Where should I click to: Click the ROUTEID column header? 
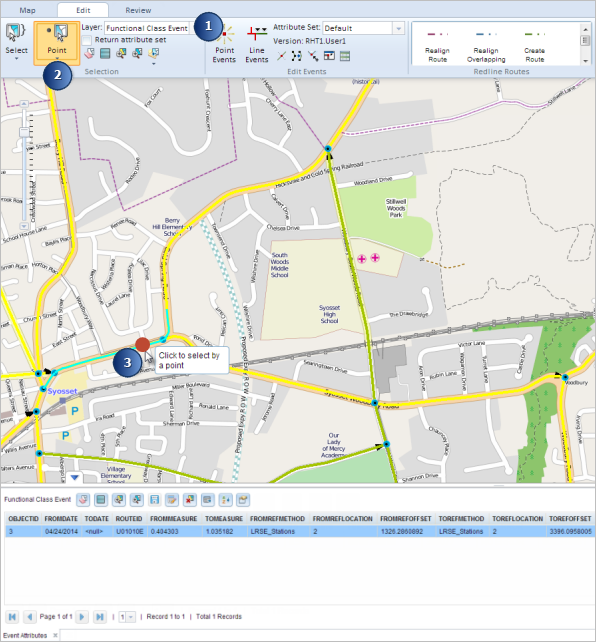coord(129,519)
